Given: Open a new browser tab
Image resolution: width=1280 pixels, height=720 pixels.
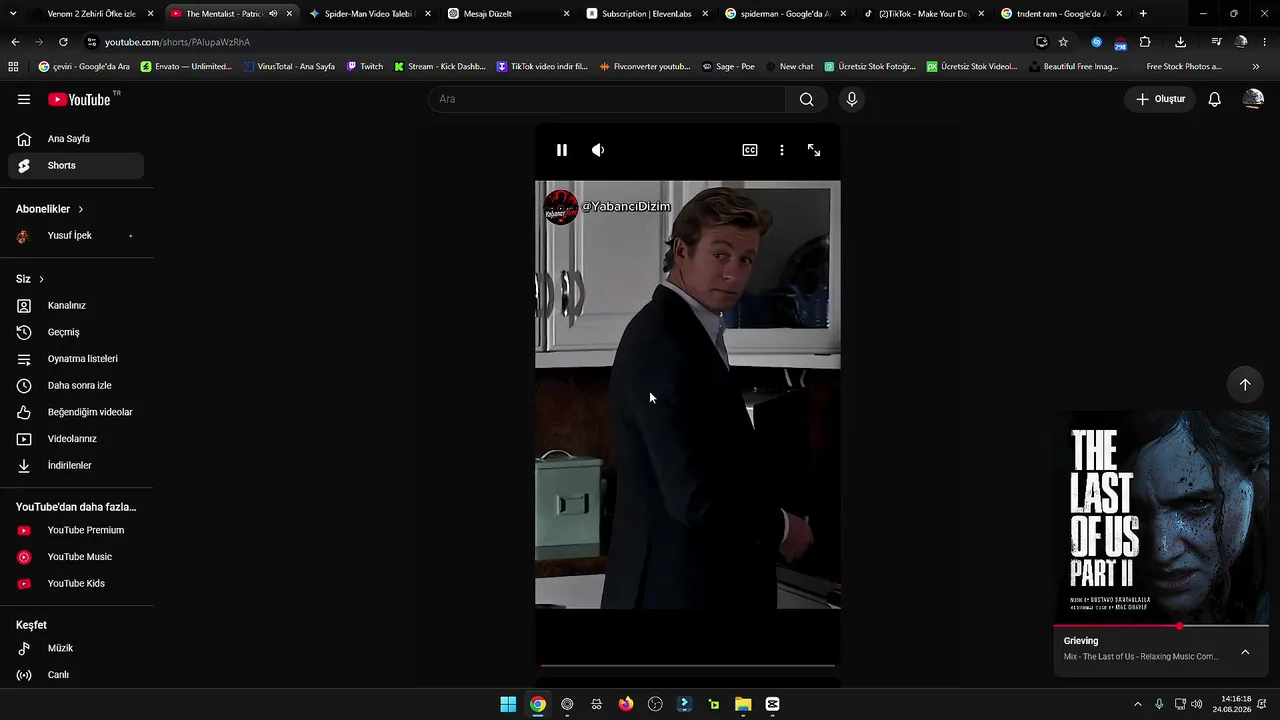Looking at the screenshot, I should [x=1143, y=14].
